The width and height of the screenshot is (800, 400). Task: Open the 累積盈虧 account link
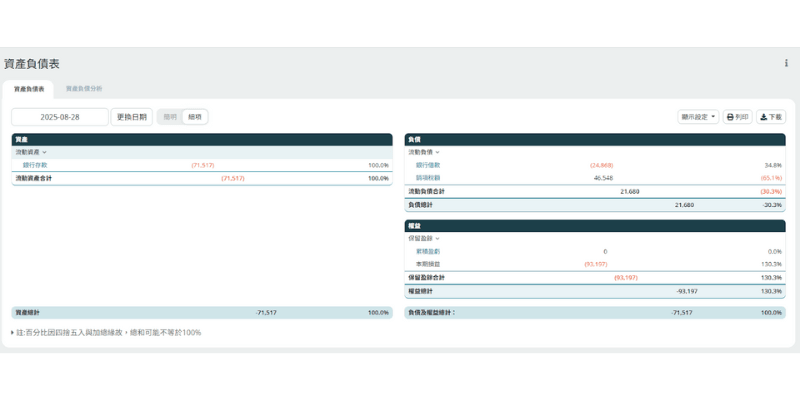pos(428,251)
